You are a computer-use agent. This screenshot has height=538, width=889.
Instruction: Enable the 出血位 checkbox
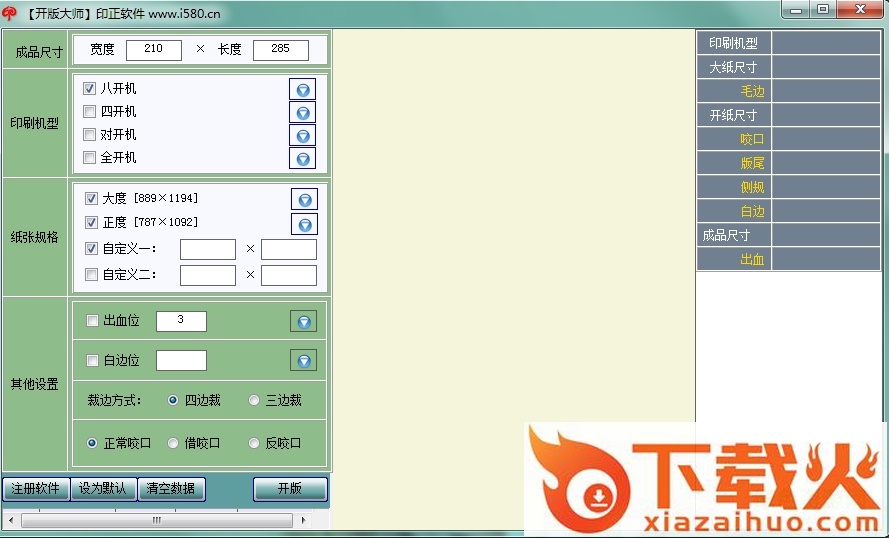(93, 321)
